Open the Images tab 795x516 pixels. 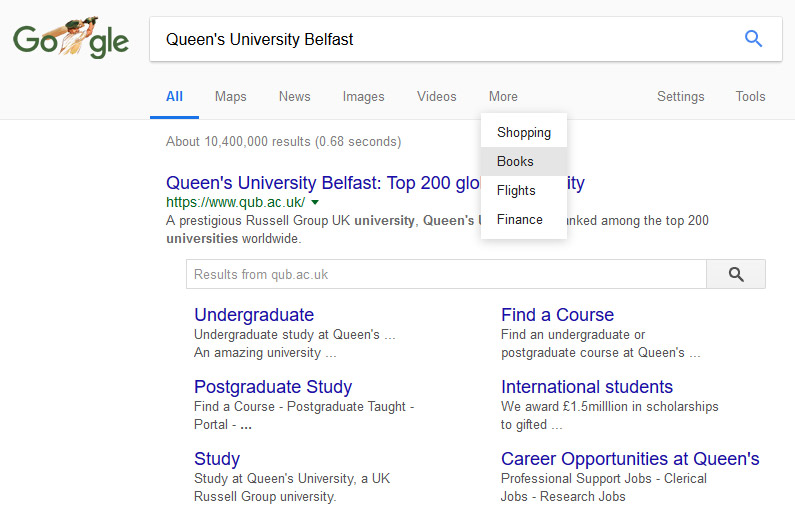click(364, 96)
